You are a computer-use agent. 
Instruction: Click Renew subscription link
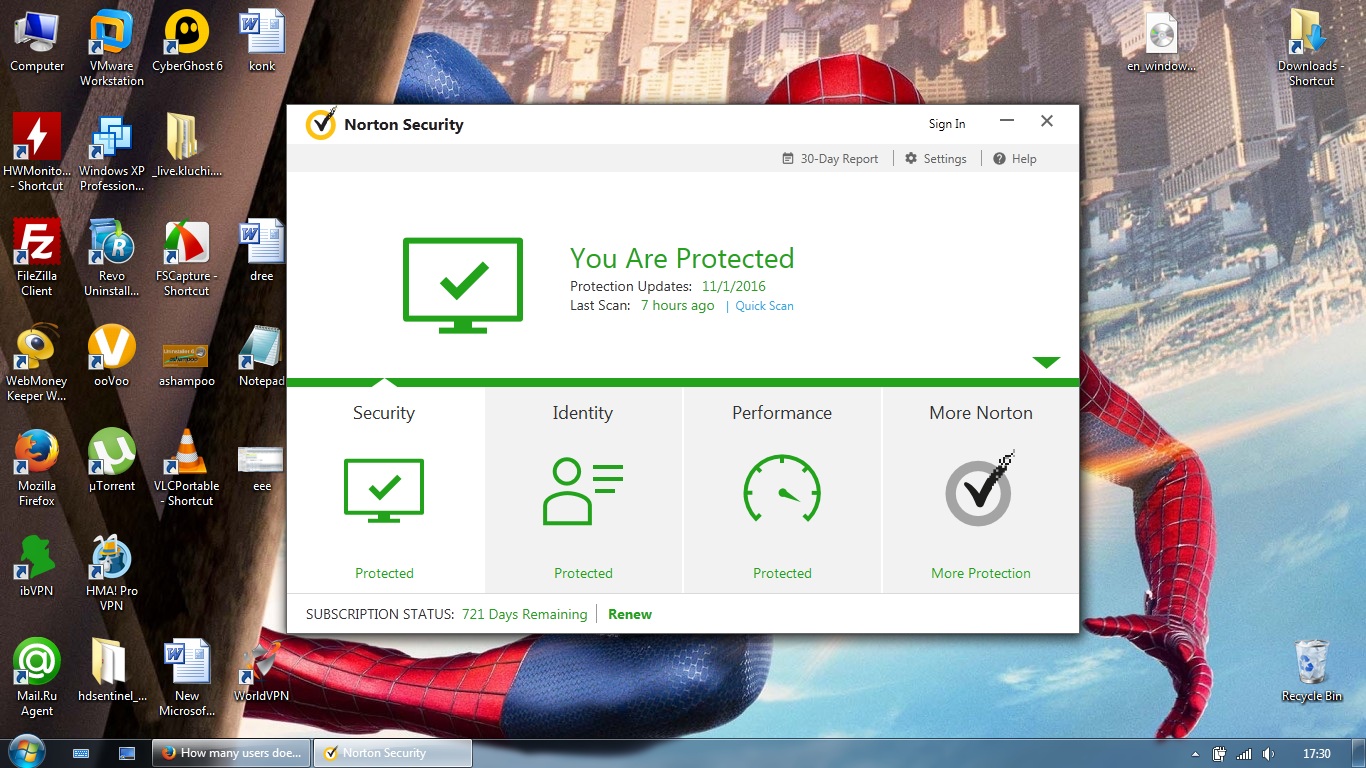(630, 614)
